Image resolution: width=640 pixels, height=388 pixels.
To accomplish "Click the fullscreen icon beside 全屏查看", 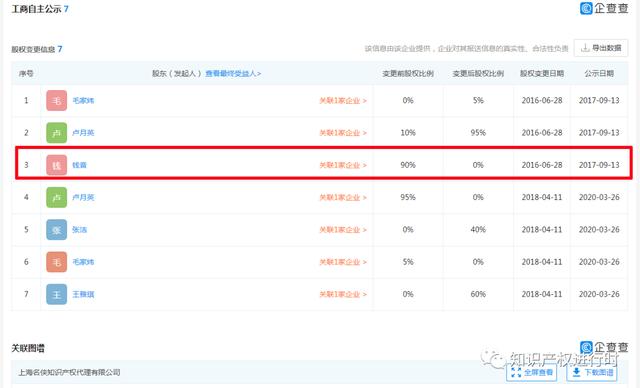I will (x=516, y=372).
